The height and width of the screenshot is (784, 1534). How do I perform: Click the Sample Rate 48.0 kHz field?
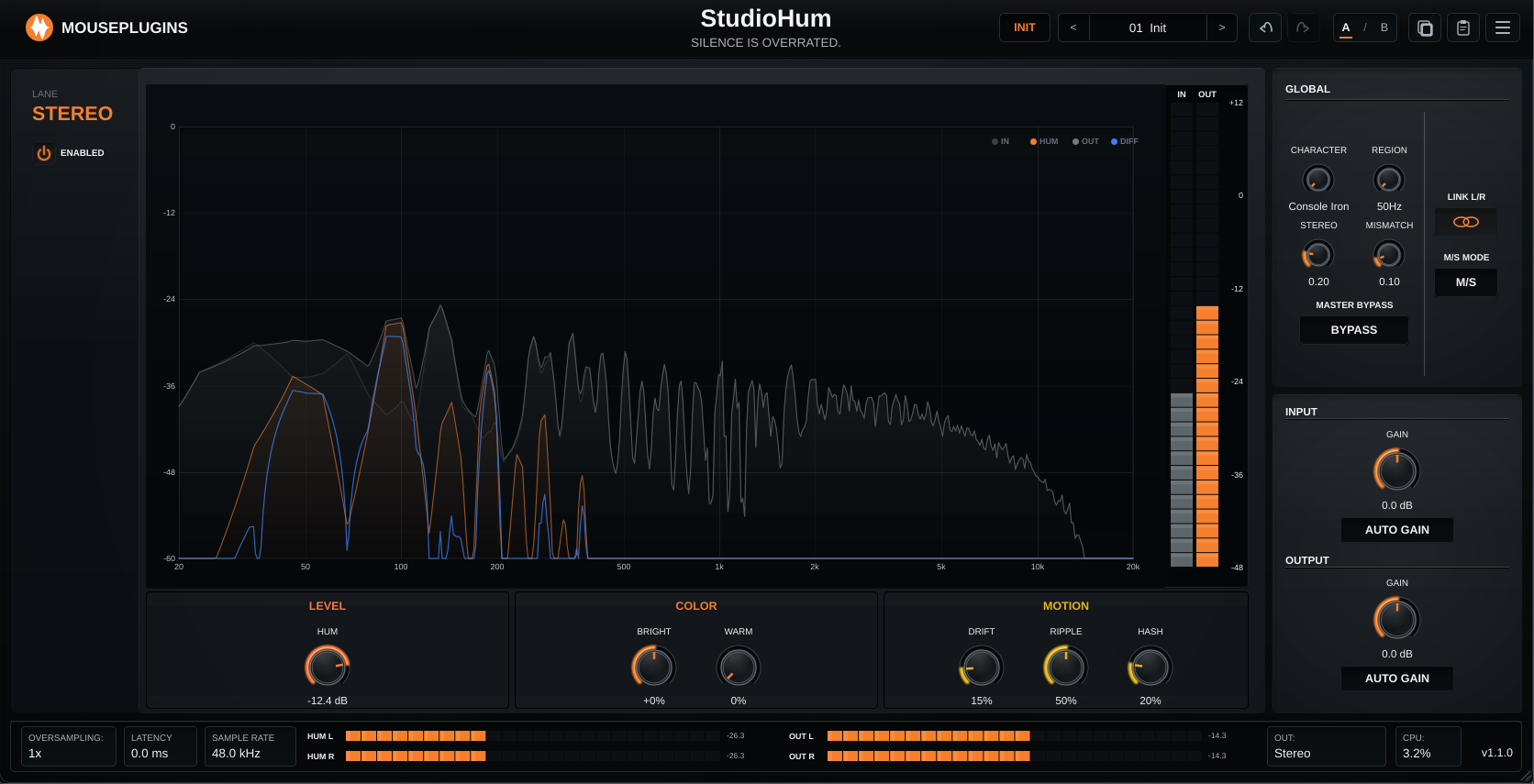tap(250, 746)
